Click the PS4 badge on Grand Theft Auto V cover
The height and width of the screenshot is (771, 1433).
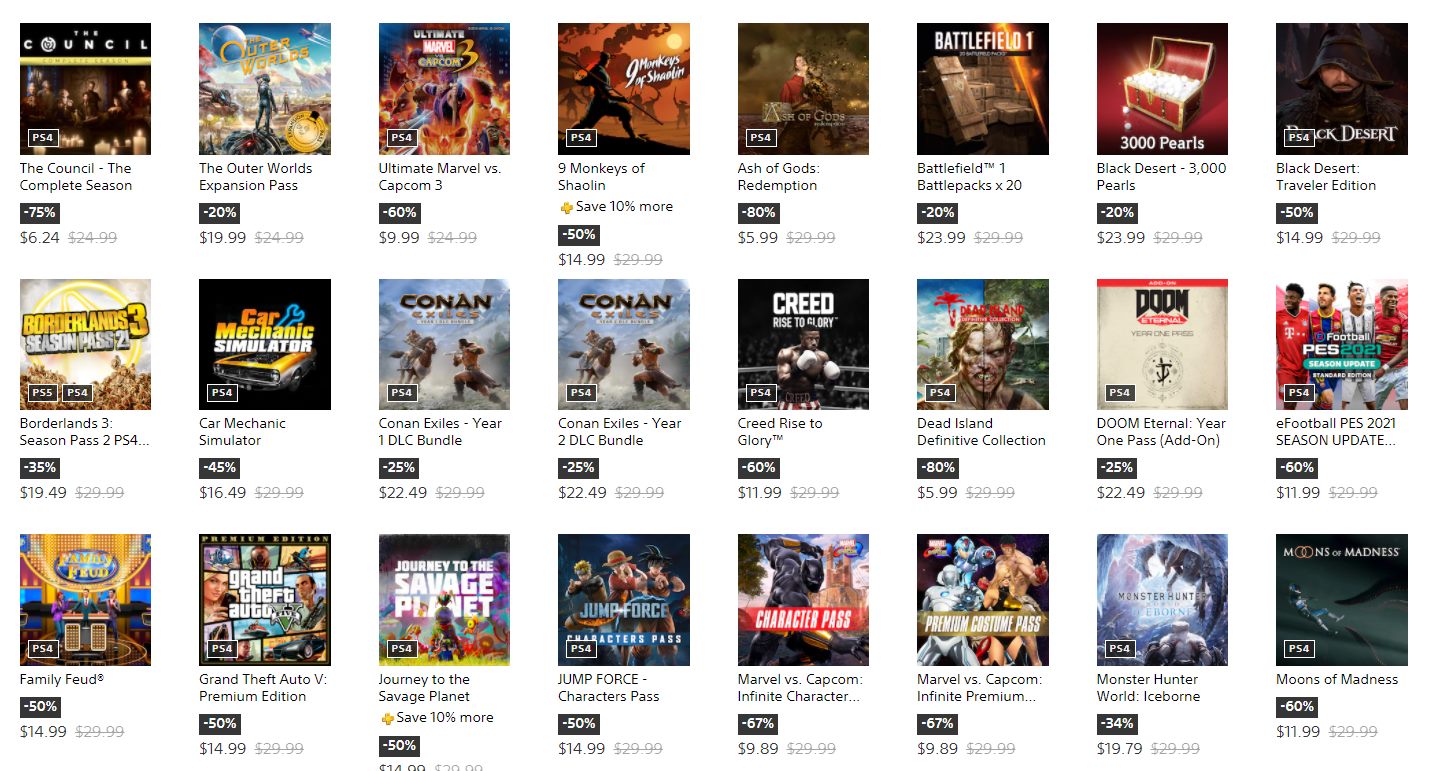tap(222, 648)
